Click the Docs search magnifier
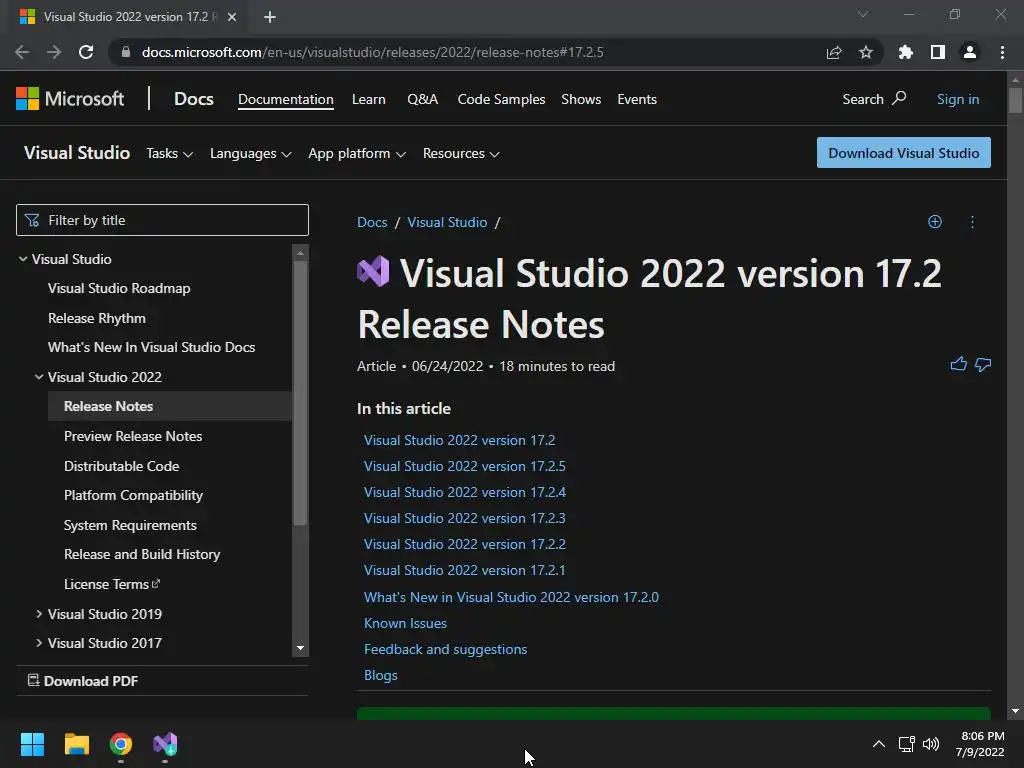The image size is (1024, 768). click(x=899, y=99)
